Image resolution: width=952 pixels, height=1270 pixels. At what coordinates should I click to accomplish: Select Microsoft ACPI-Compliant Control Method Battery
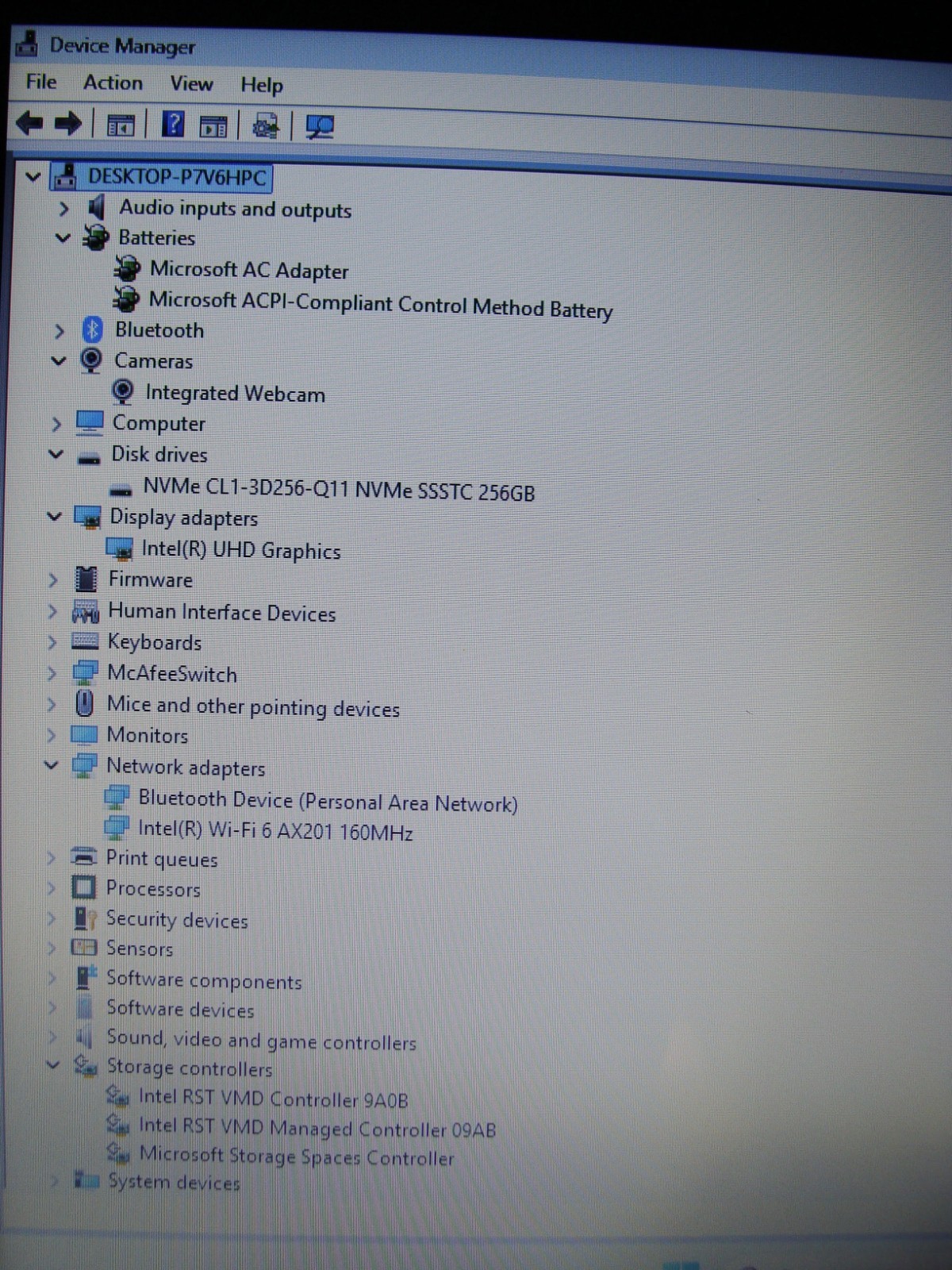(381, 305)
